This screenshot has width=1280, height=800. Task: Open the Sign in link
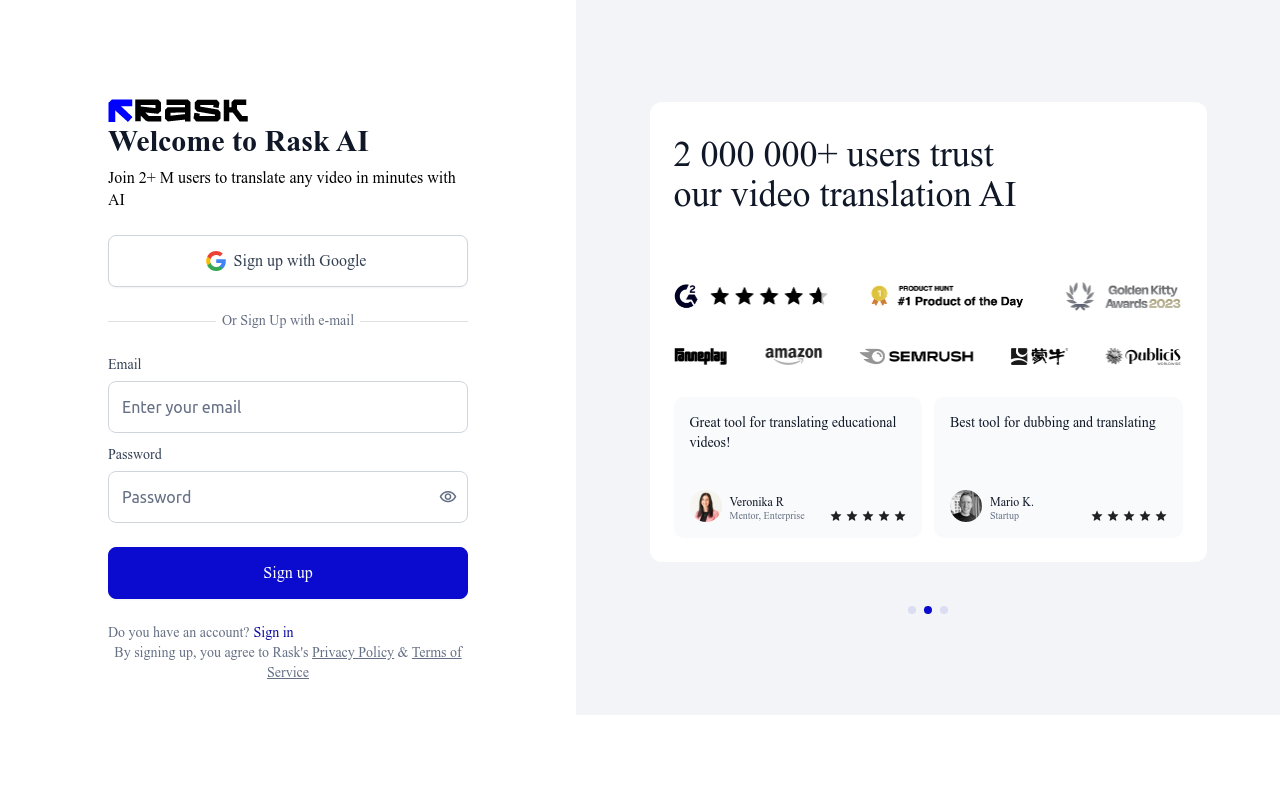pyautogui.click(x=273, y=632)
